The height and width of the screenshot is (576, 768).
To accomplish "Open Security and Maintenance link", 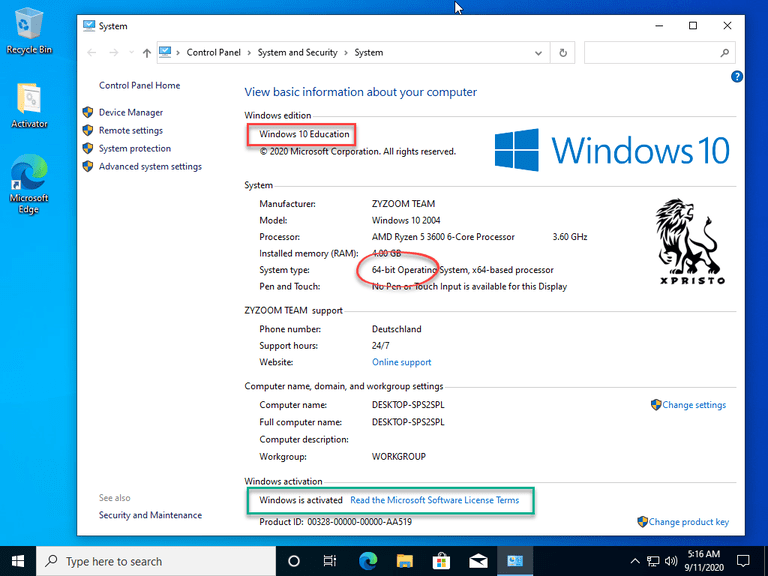I will tap(150, 515).
